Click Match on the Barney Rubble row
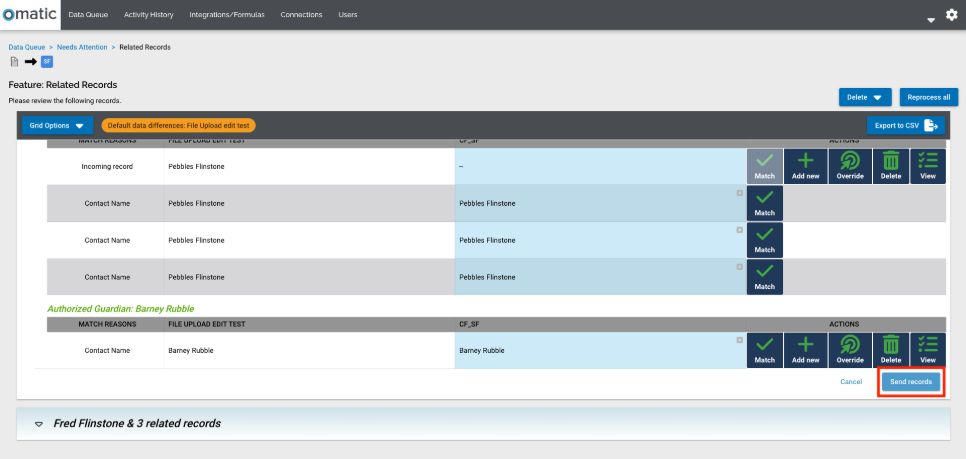The width and height of the screenshot is (966, 459). click(765, 350)
